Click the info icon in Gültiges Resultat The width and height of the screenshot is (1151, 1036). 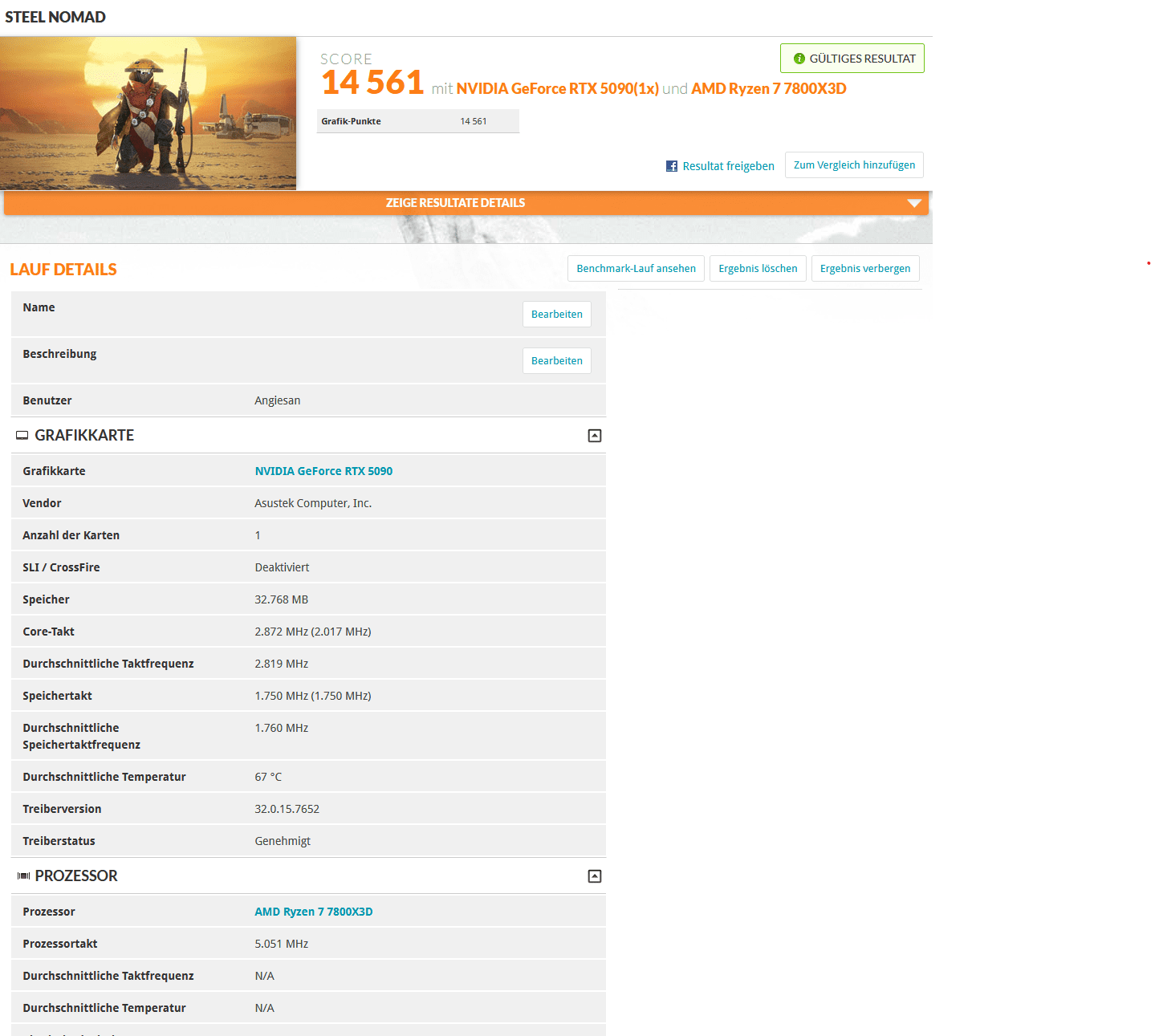[799, 59]
